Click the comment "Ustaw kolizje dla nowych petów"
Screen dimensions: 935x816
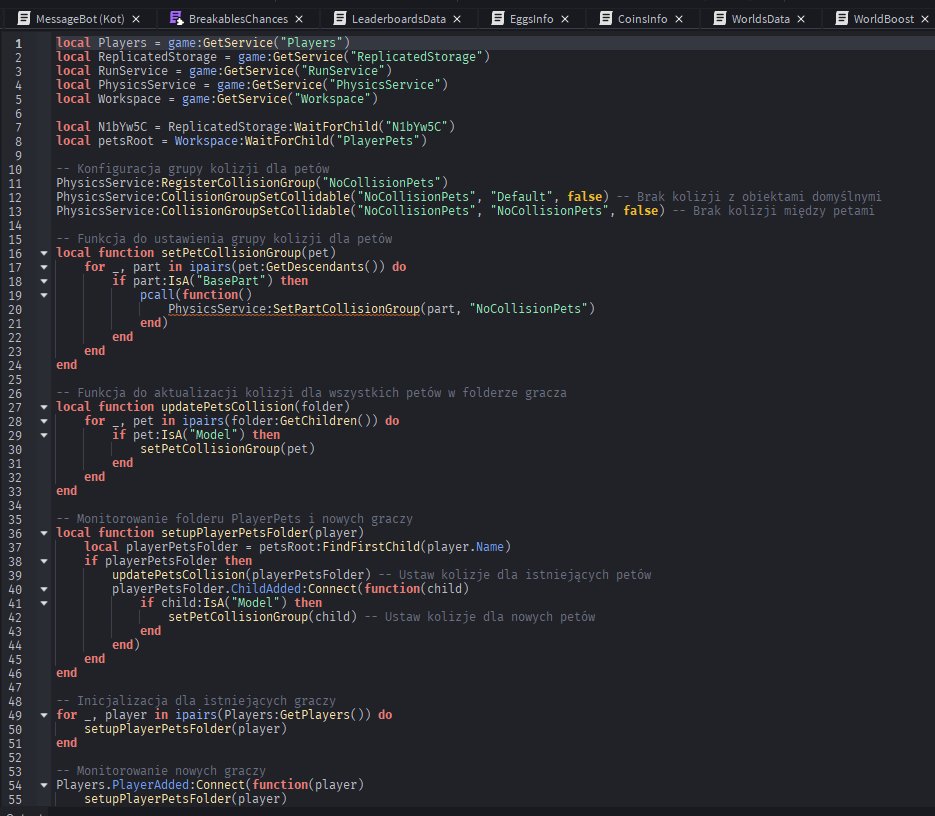point(490,617)
